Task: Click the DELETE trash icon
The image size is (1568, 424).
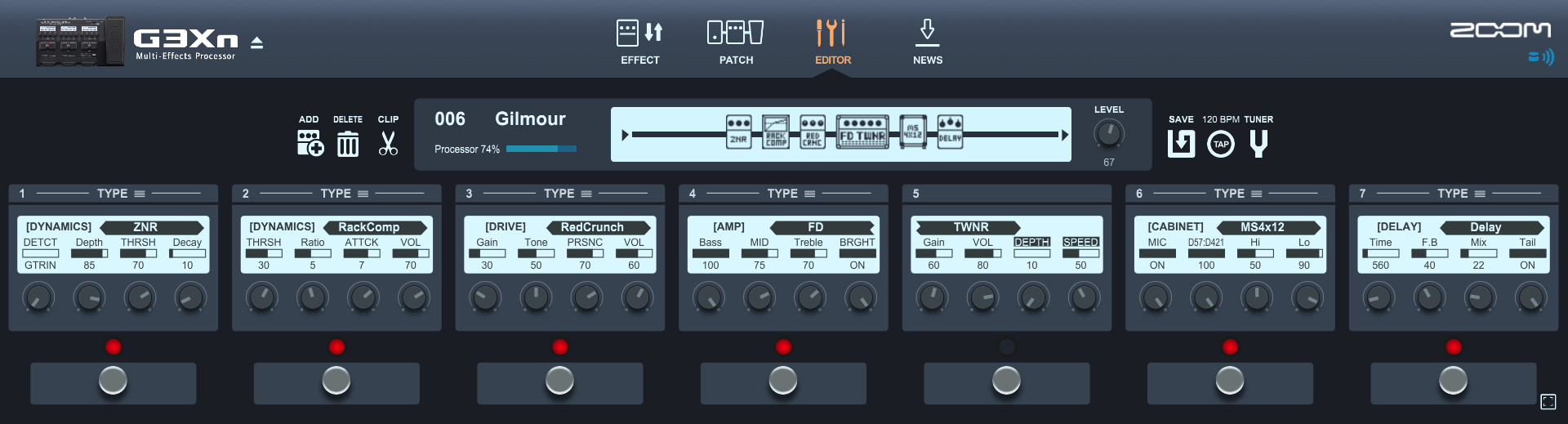Action: [348, 144]
